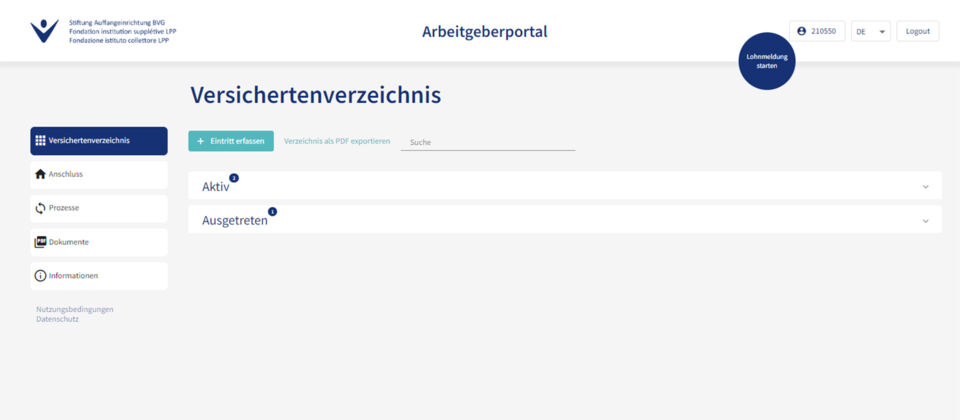Focus the Suche search field
This screenshot has height=420, width=960.
click(487, 142)
